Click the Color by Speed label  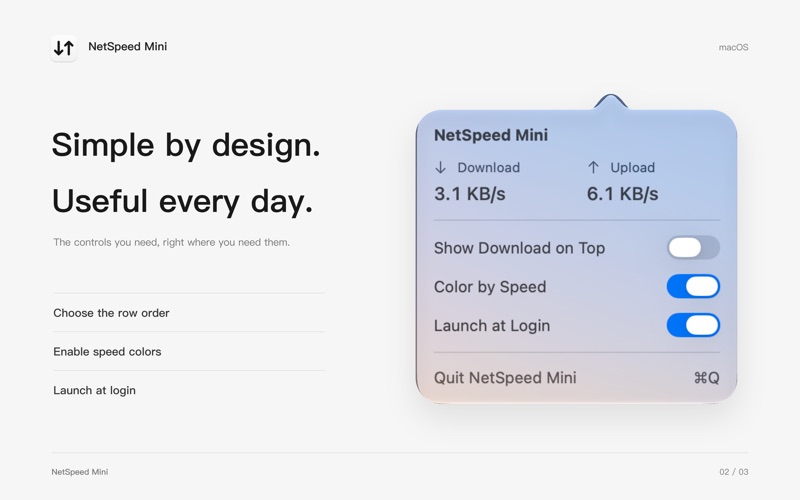(490, 287)
